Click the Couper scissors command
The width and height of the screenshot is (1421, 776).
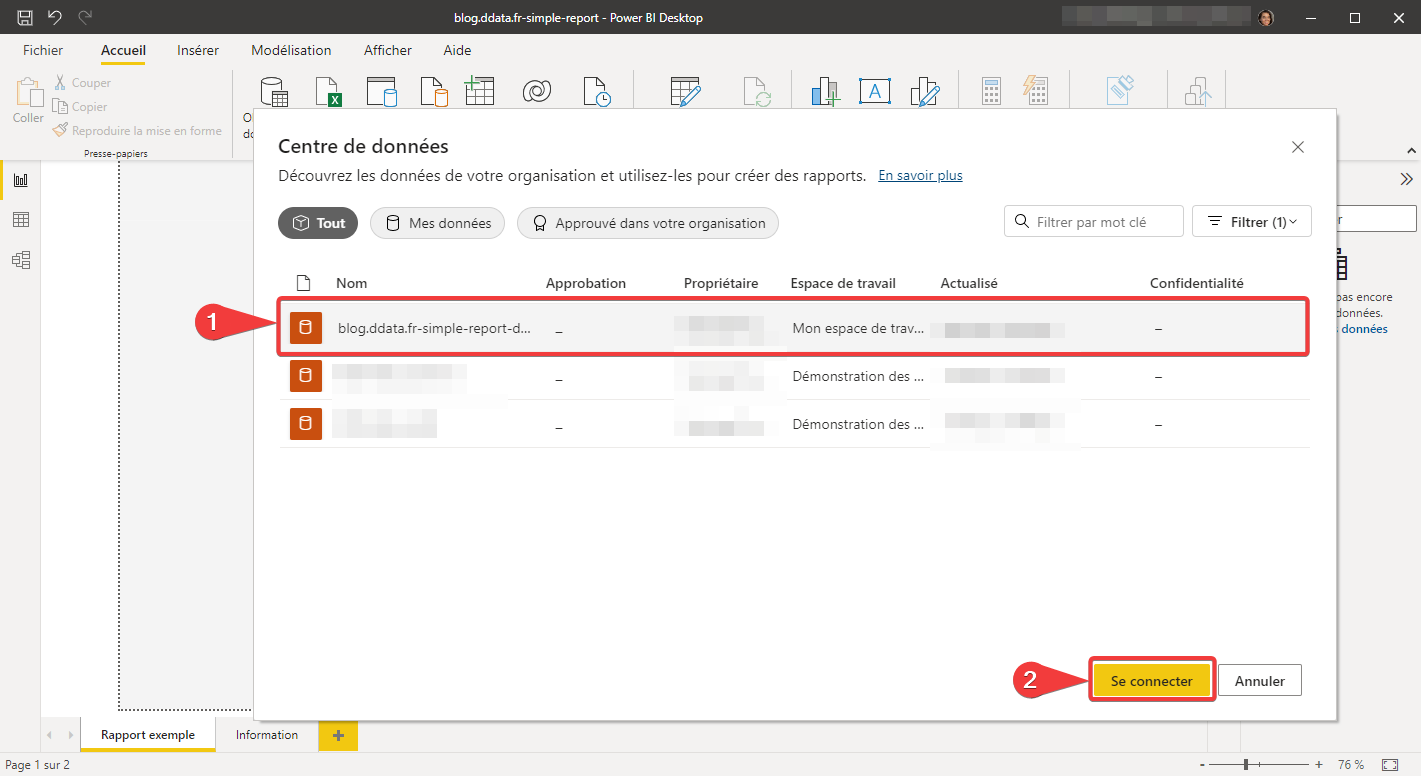click(82, 83)
